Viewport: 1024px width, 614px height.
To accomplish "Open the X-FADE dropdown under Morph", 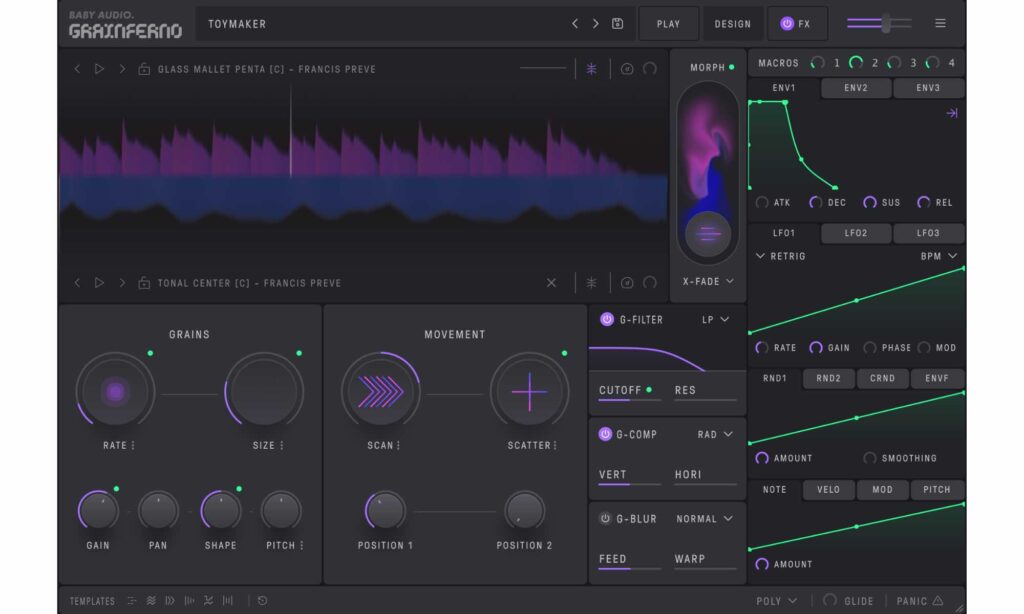I will (706, 281).
